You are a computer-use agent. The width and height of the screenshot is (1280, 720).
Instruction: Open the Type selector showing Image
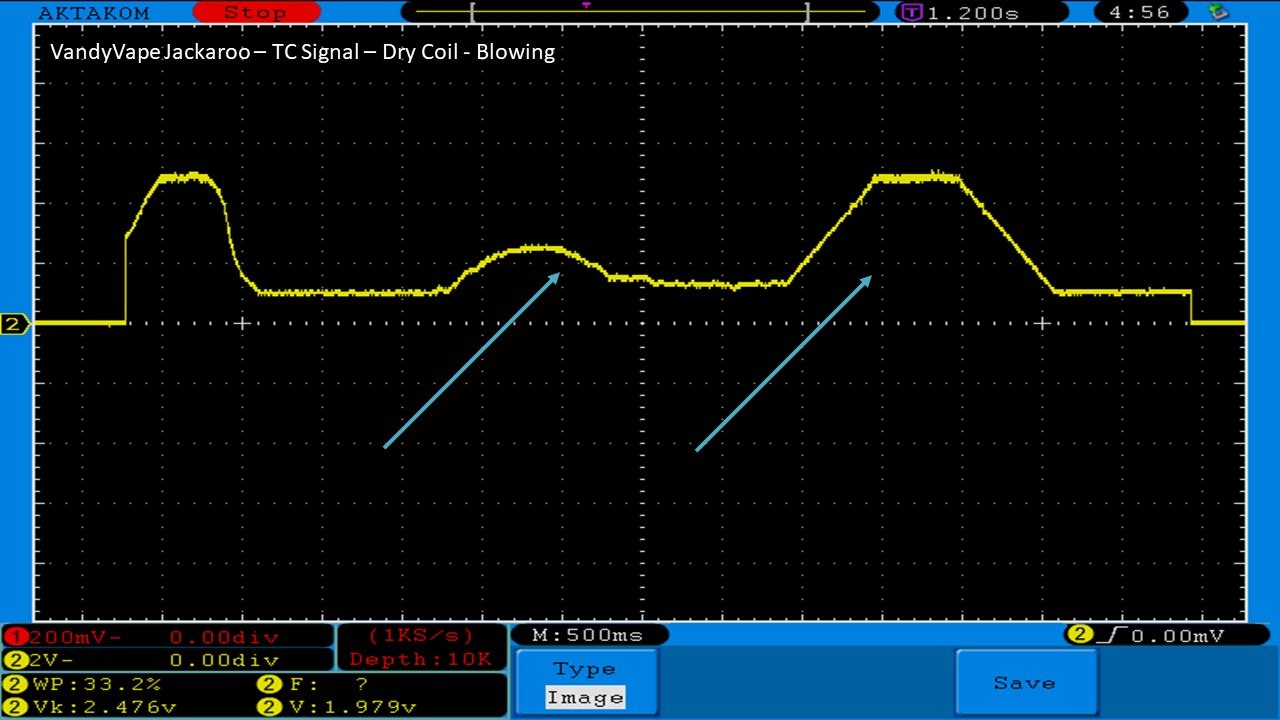(585, 684)
